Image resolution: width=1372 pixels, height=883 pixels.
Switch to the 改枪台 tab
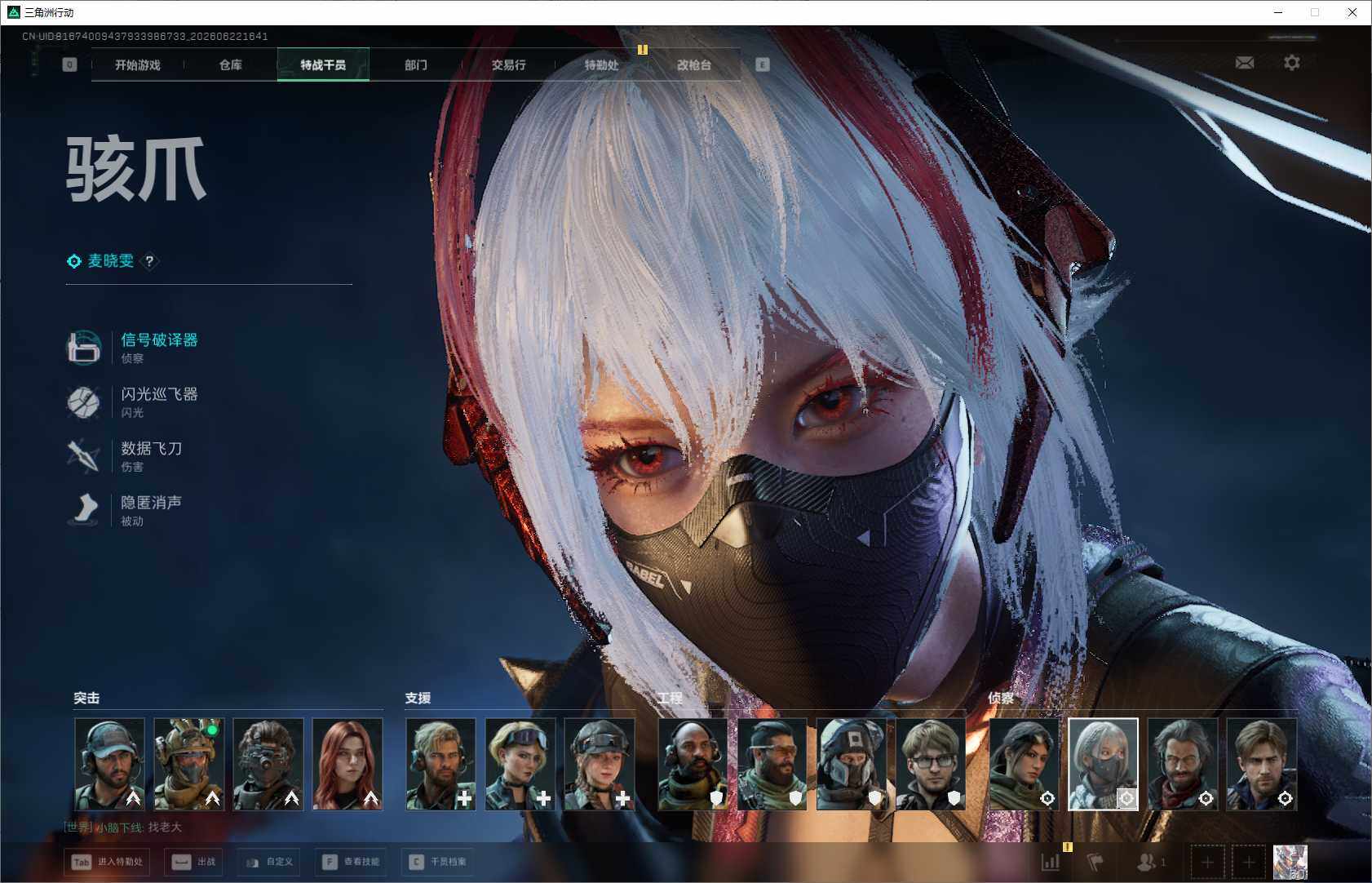point(694,64)
